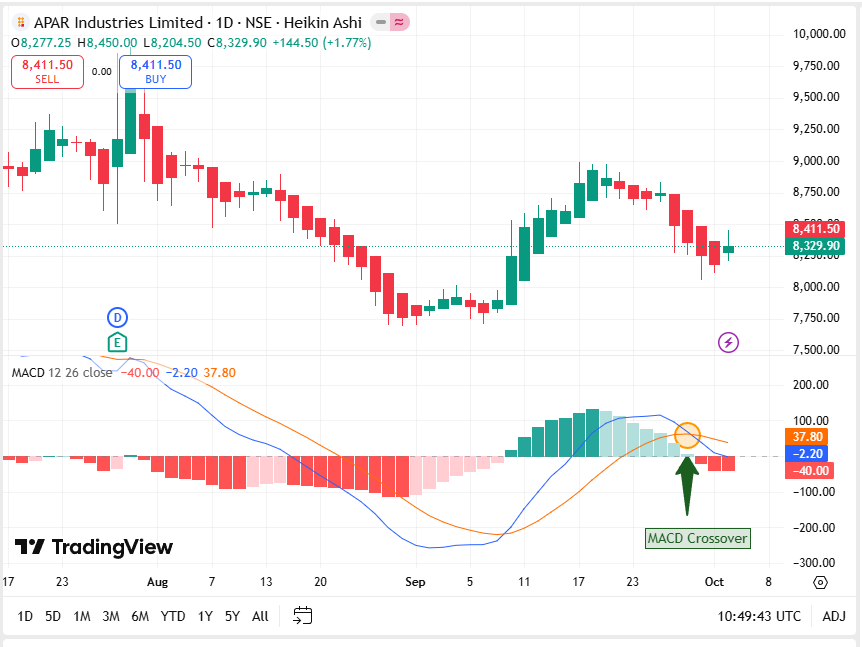The height and width of the screenshot is (647, 862).
Task: Click the TradingView logo
Action: [x=93, y=547]
